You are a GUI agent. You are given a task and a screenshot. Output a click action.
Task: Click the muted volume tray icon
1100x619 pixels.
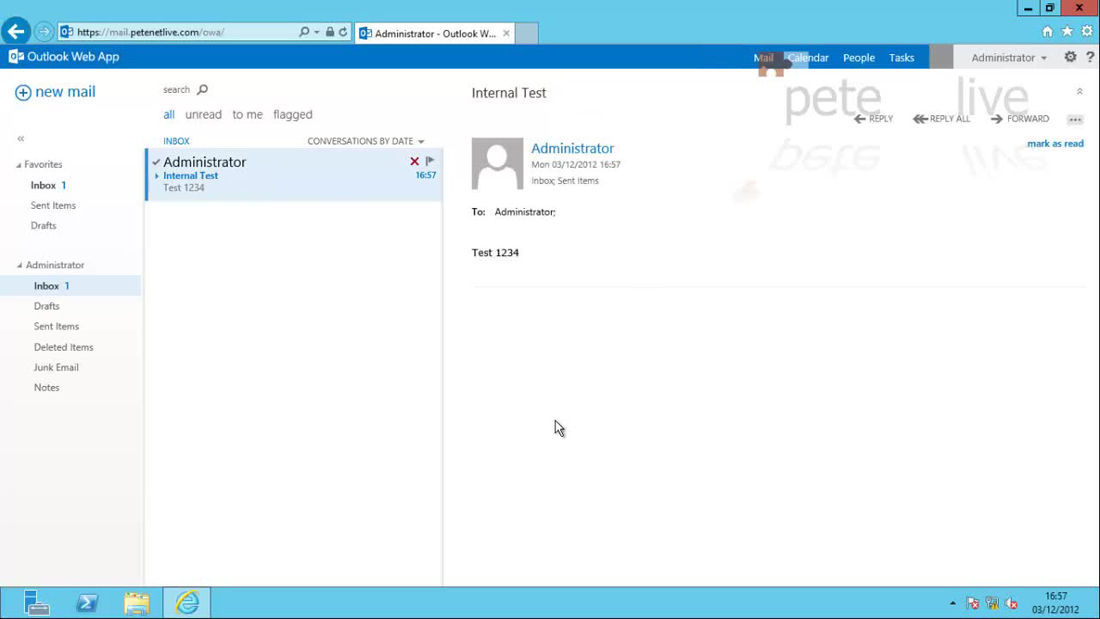(1012, 603)
